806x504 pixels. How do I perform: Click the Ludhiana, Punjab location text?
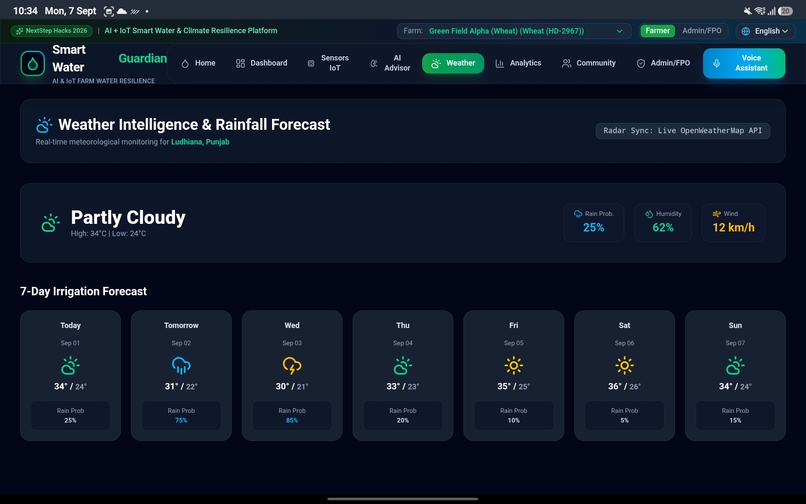click(x=200, y=142)
